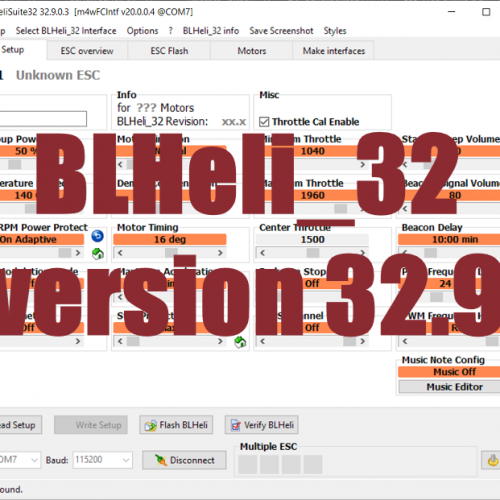The width and height of the screenshot is (500, 500).
Task: Open the Select BLHeli_32 Interface menu
Action: point(66,31)
